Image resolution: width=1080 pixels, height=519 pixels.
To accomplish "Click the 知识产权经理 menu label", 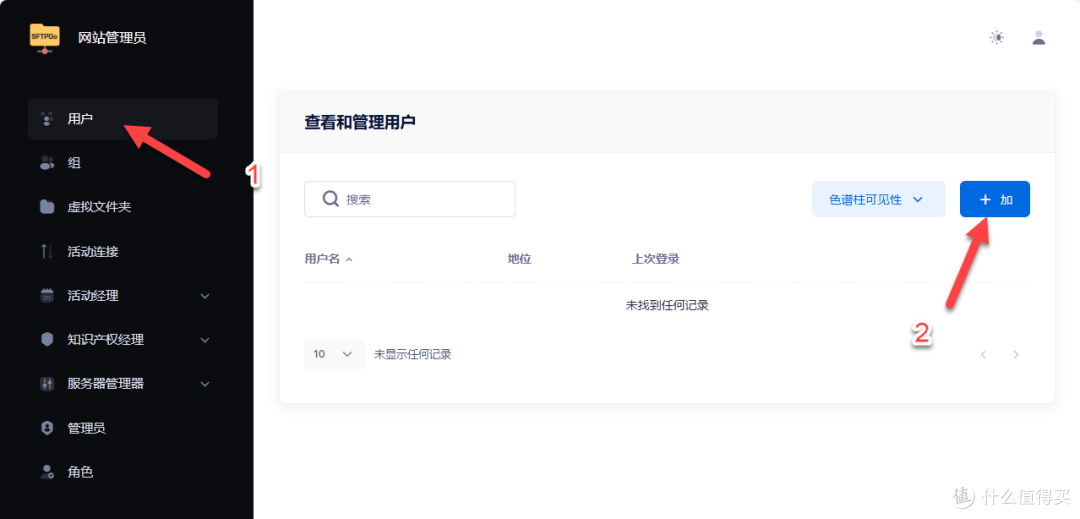I will coord(105,340).
